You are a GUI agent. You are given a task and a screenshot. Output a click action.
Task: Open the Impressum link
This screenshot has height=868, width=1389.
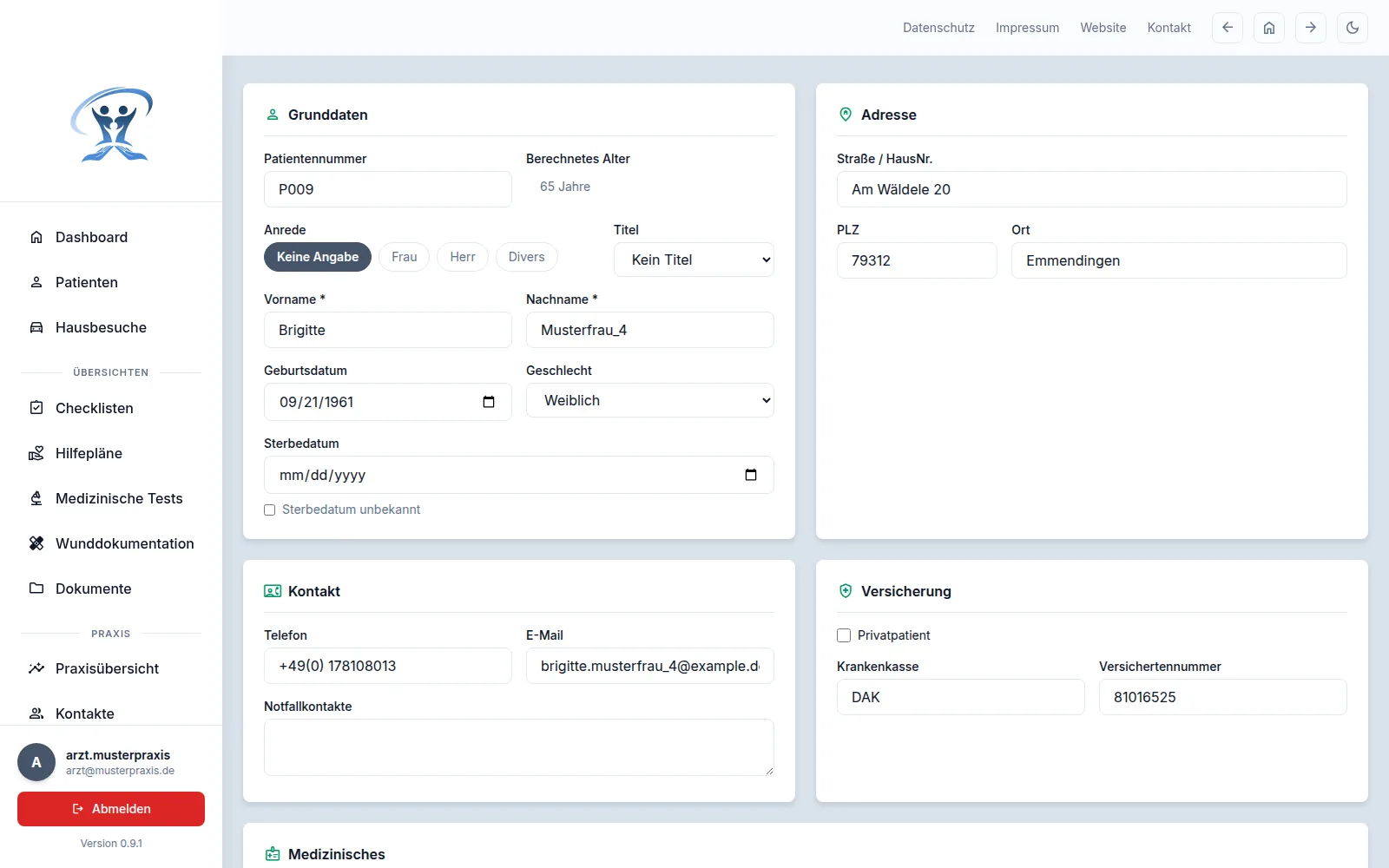tap(1028, 28)
